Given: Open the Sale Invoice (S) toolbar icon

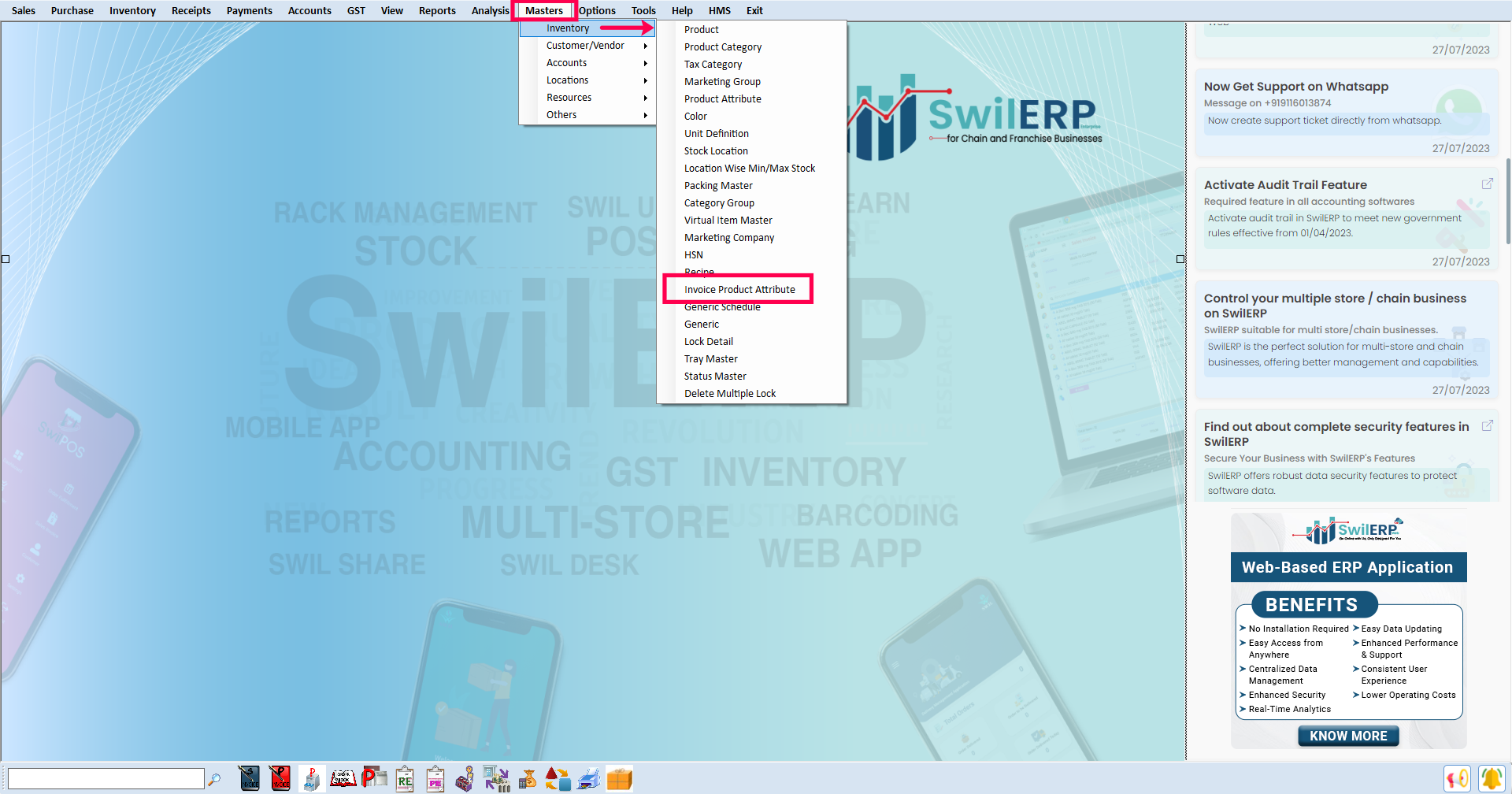Looking at the screenshot, I should (249, 778).
